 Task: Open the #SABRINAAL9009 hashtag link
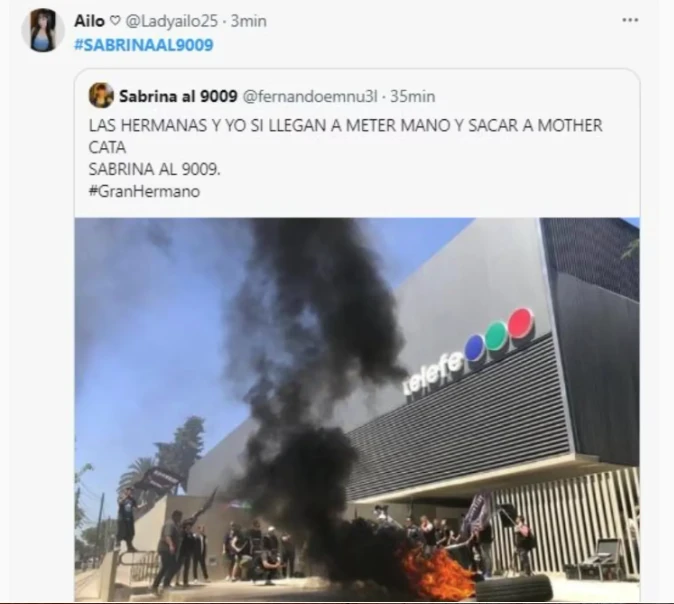coord(144,45)
